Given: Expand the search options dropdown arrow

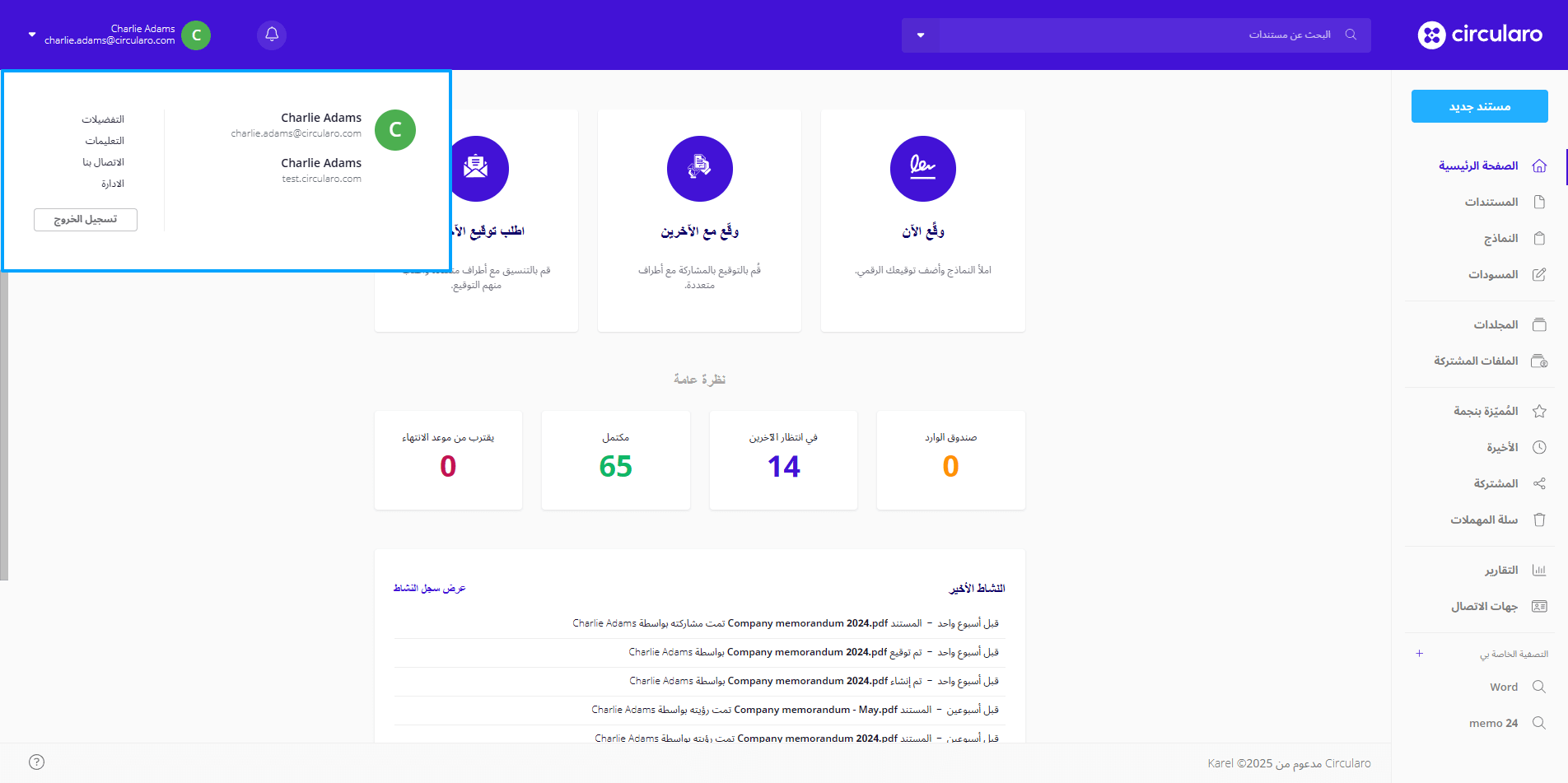Looking at the screenshot, I should (x=921, y=35).
